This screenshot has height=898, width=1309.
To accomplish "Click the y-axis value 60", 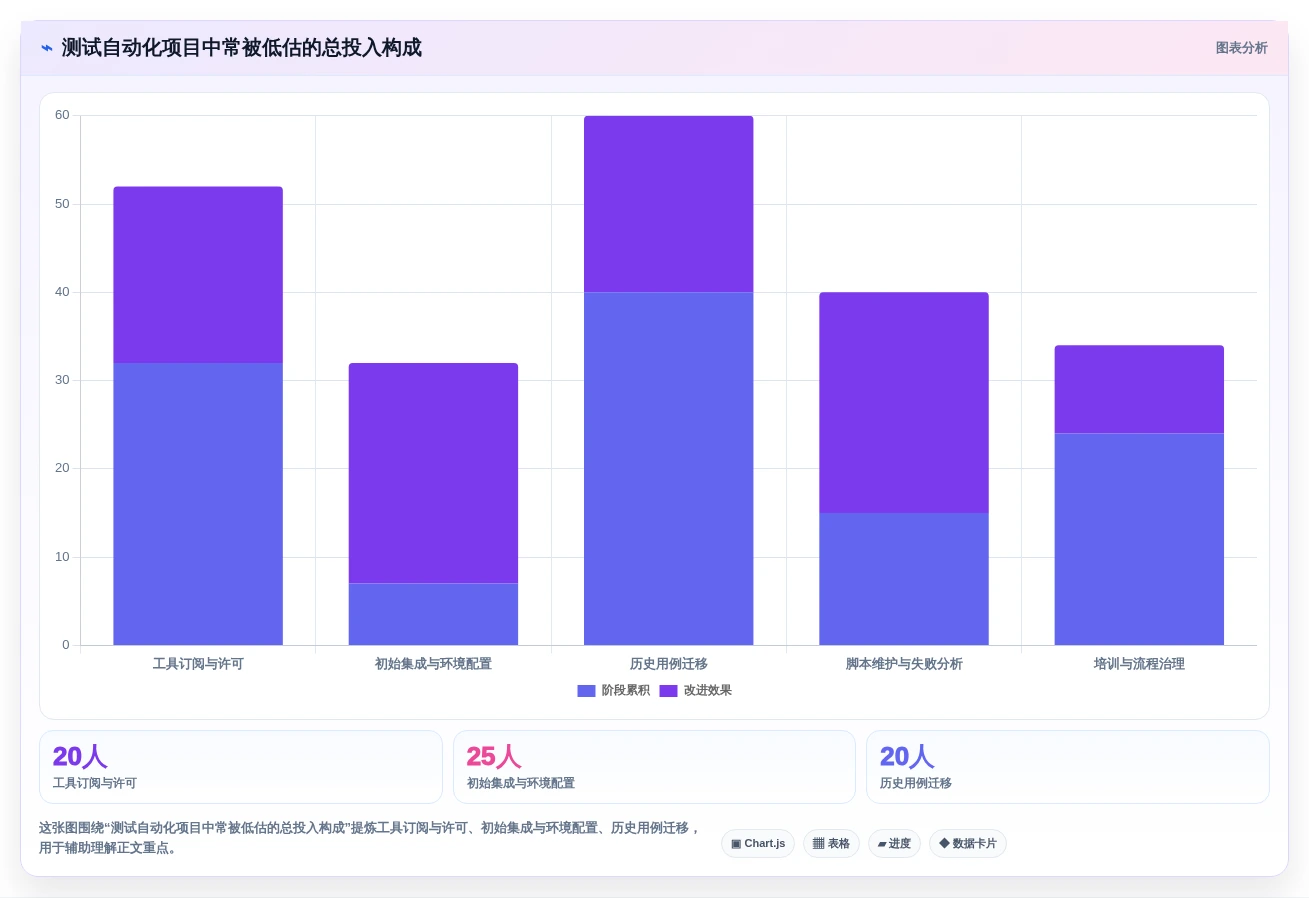I will coord(62,115).
